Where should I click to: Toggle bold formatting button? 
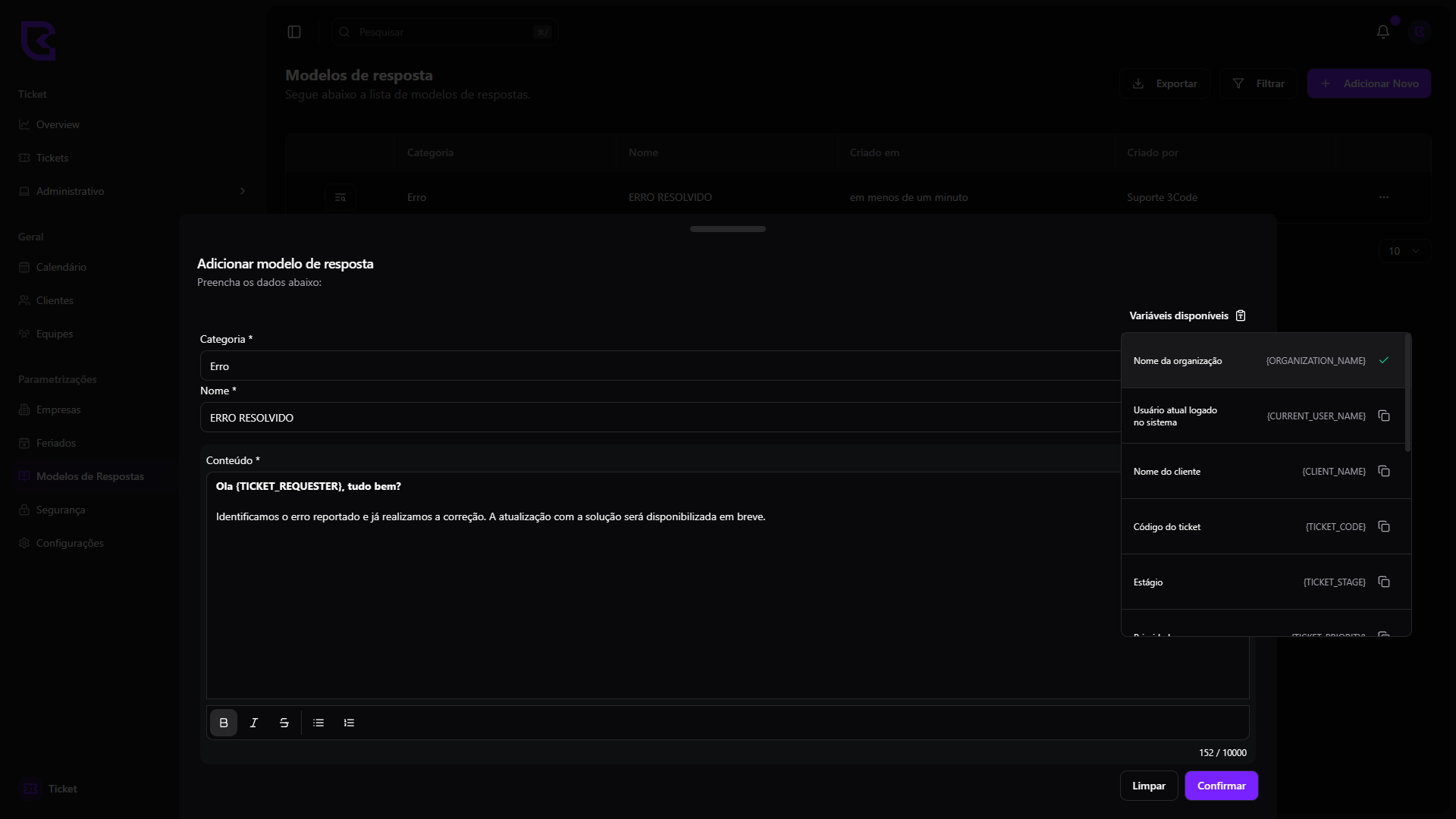224,723
